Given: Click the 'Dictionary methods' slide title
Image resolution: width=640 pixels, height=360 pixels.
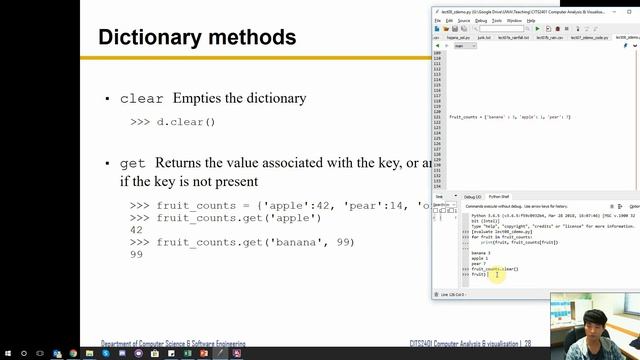Looking at the screenshot, I should coord(197,37).
